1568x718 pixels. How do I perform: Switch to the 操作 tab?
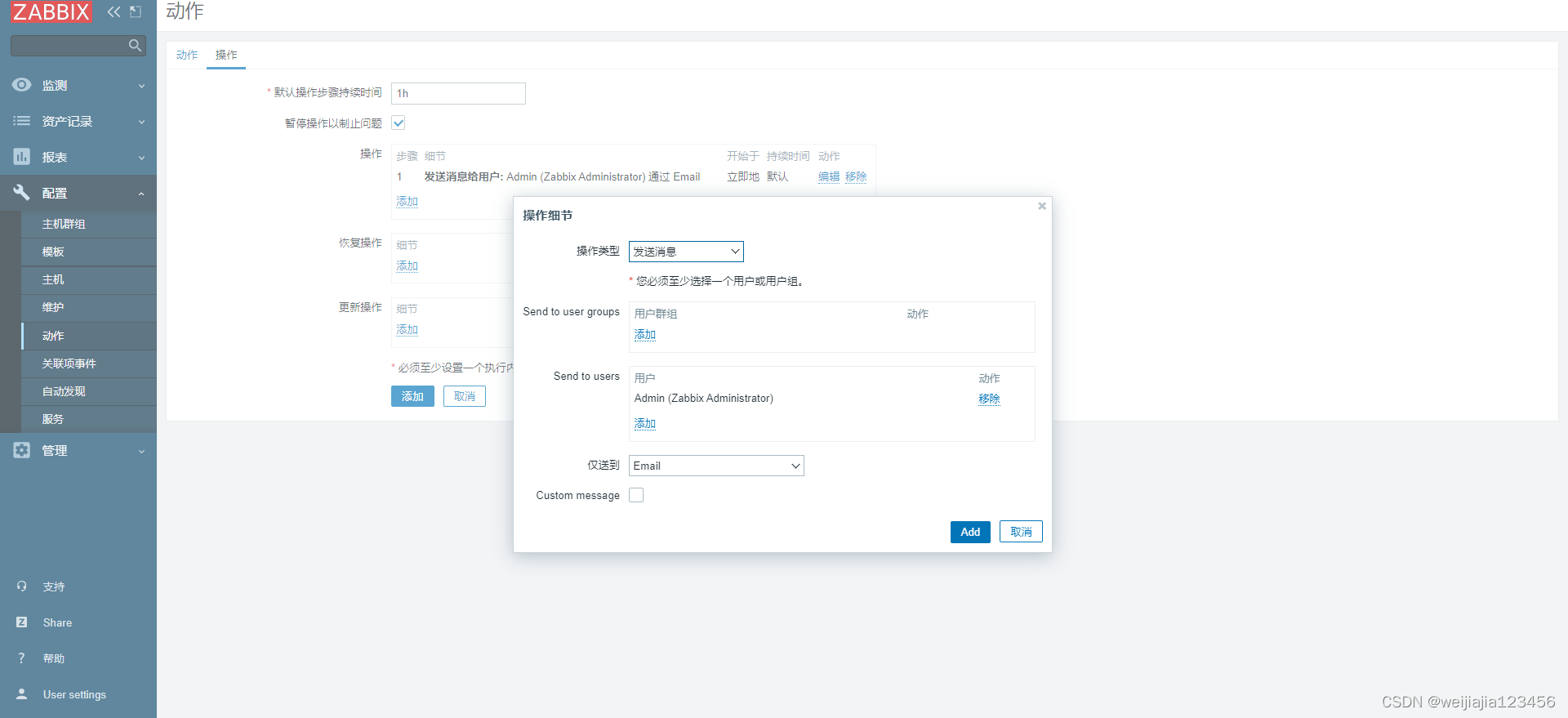[x=226, y=55]
